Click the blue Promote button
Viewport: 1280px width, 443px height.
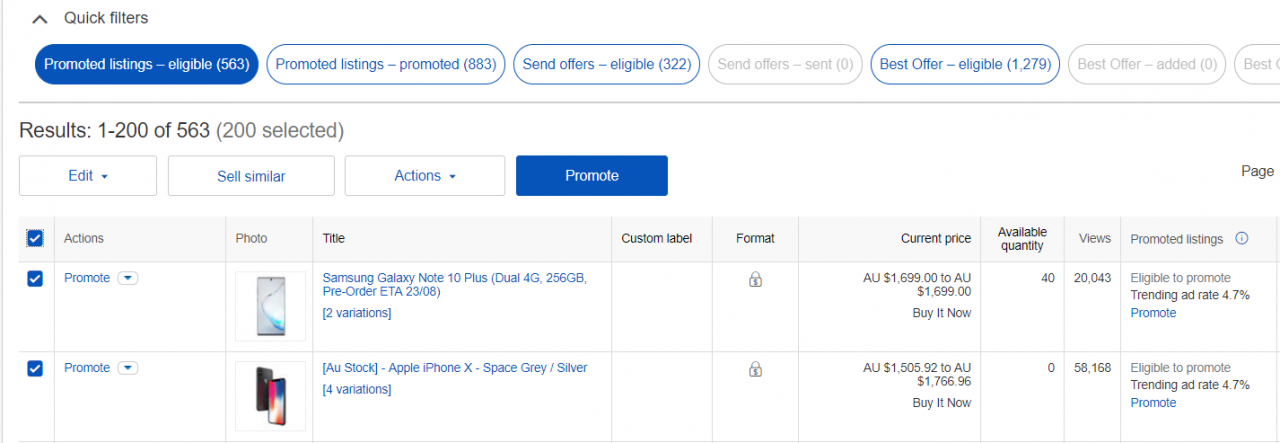(x=592, y=176)
